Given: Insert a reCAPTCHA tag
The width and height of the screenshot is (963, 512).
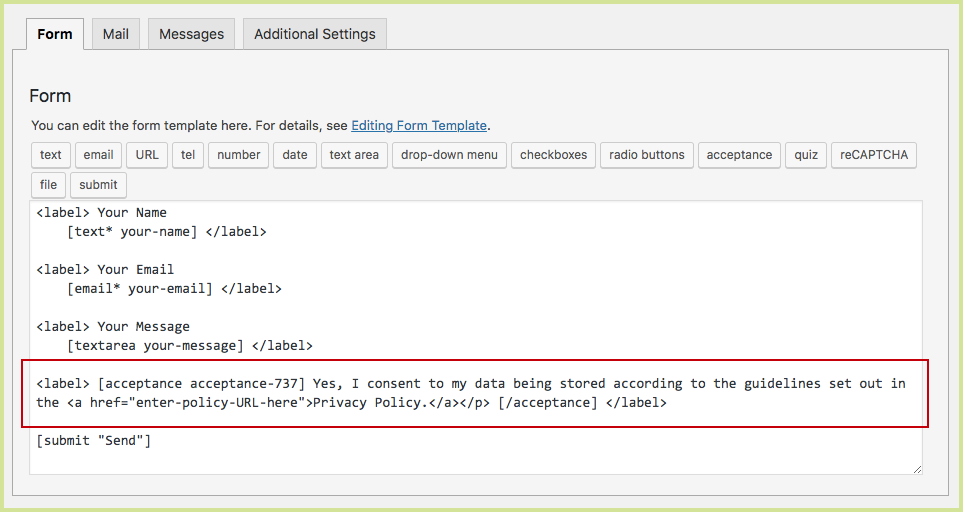Looking at the screenshot, I should pos(873,155).
